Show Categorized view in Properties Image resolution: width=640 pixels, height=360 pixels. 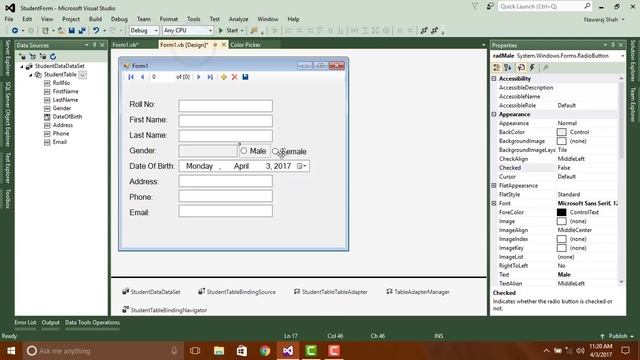click(x=497, y=68)
